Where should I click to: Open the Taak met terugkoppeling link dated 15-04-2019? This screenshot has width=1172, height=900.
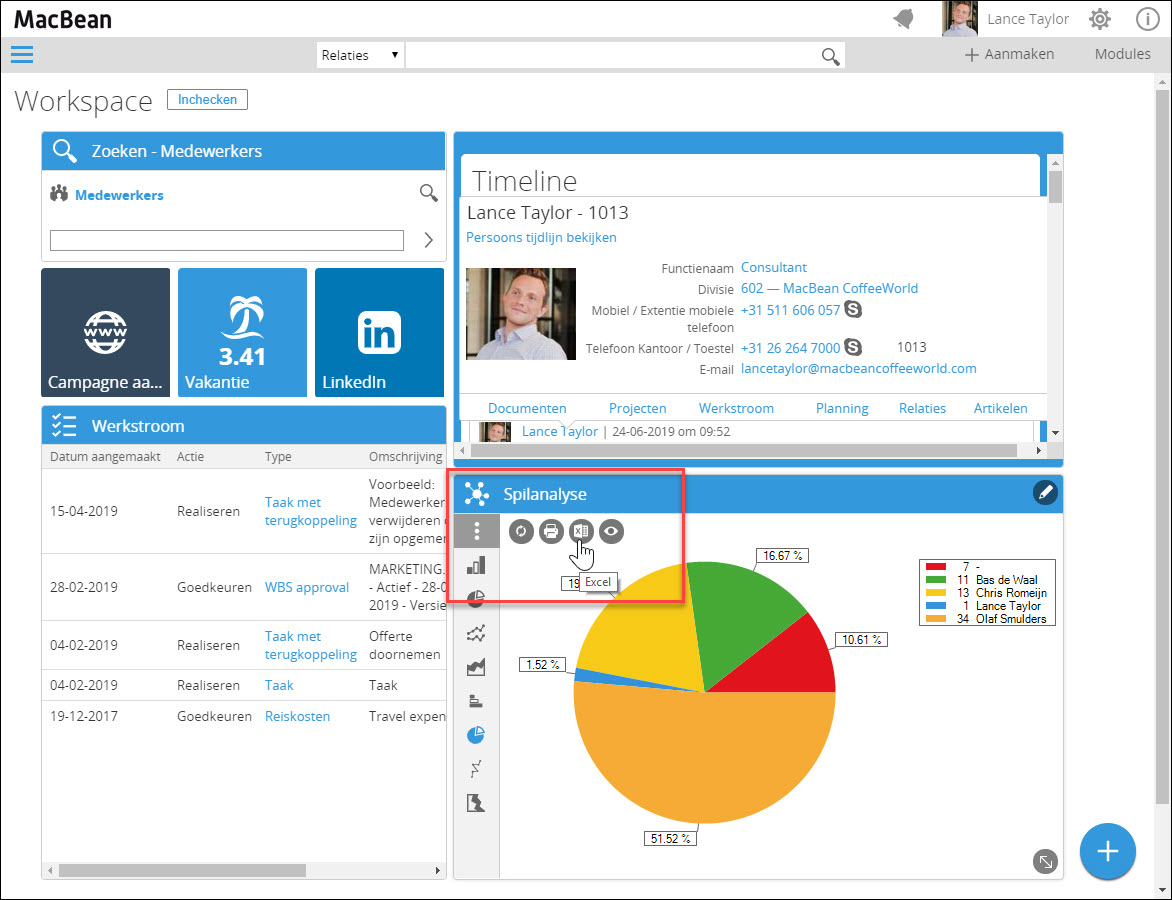311,511
